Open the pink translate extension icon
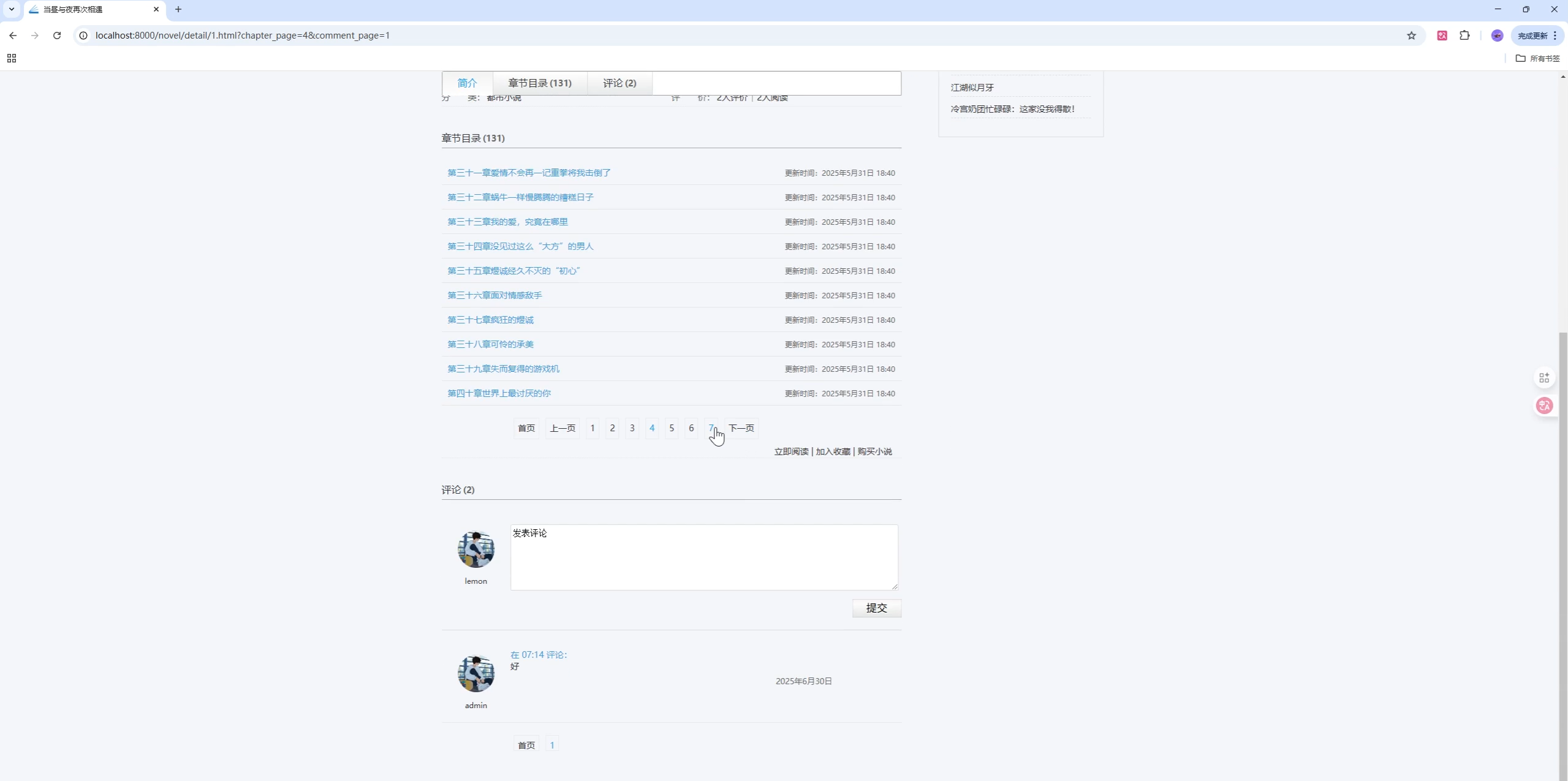 pos(1442,36)
